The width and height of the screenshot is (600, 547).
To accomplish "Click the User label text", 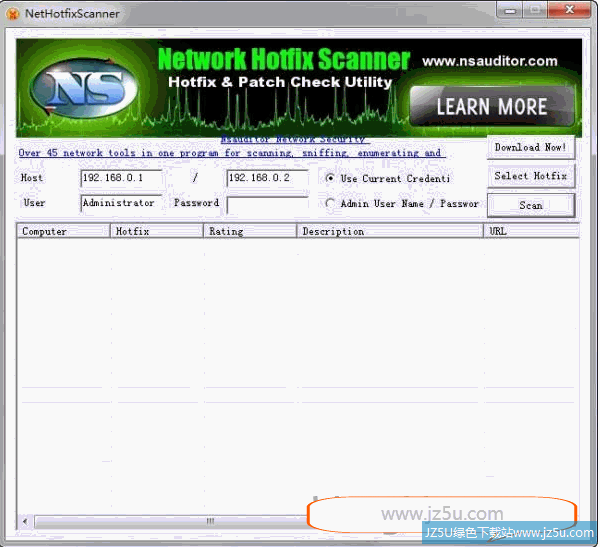I will tap(34, 203).
